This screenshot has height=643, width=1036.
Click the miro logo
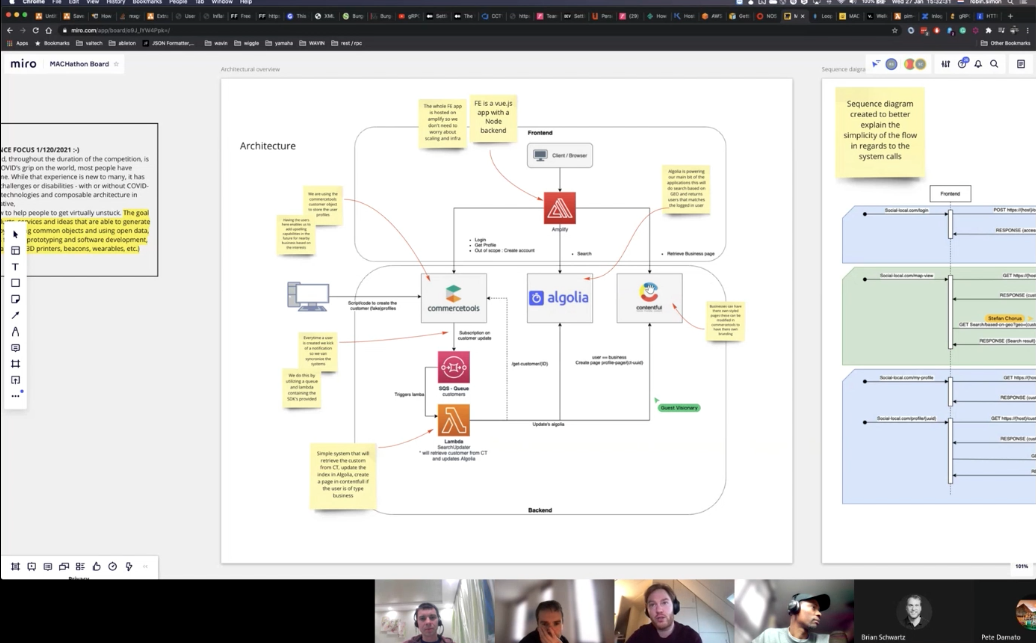tap(24, 63)
